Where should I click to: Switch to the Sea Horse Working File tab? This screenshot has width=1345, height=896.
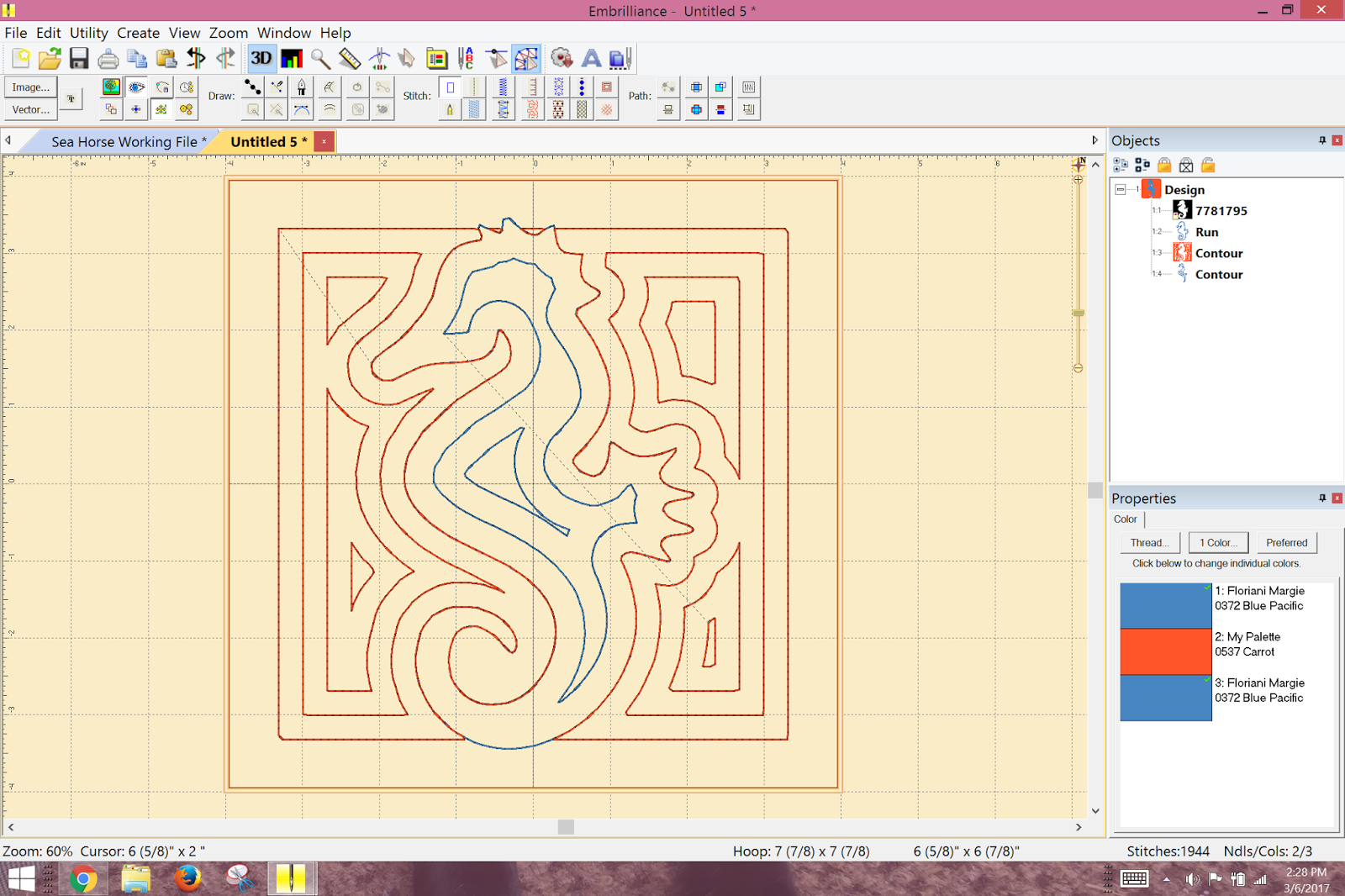coord(124,141)
